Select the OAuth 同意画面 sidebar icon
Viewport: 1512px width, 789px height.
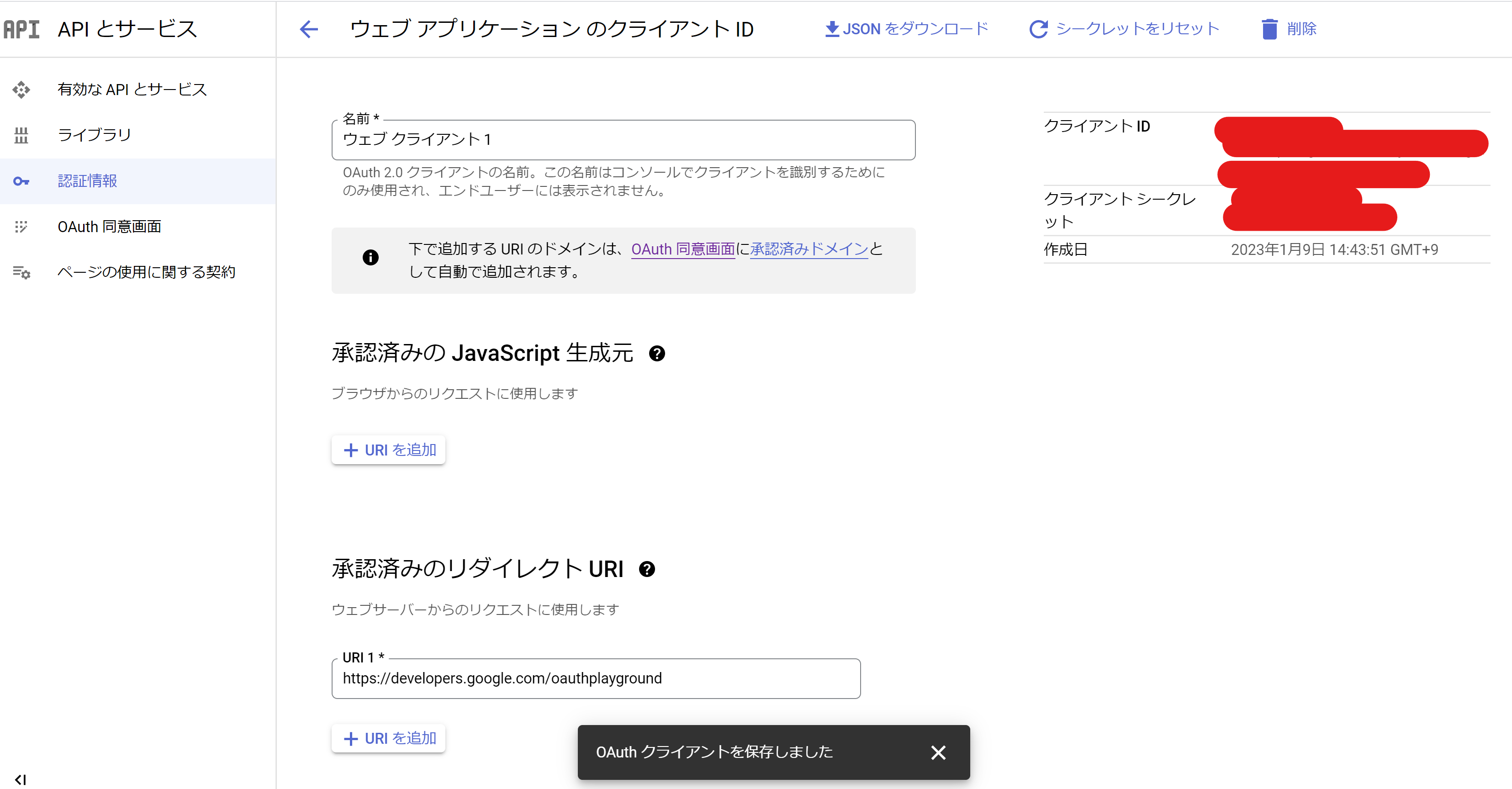21,227
